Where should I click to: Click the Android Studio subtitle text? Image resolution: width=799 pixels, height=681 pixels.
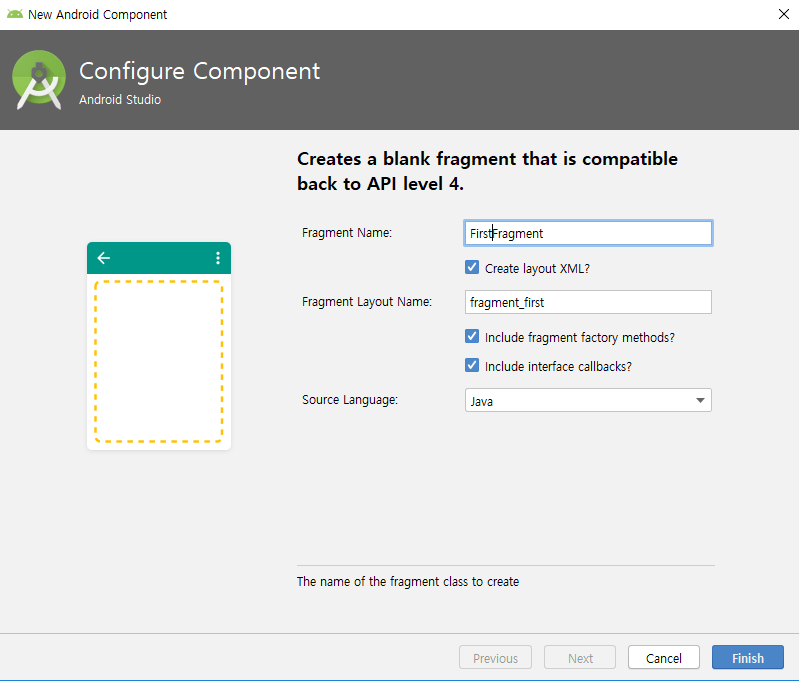click(120, 99)
